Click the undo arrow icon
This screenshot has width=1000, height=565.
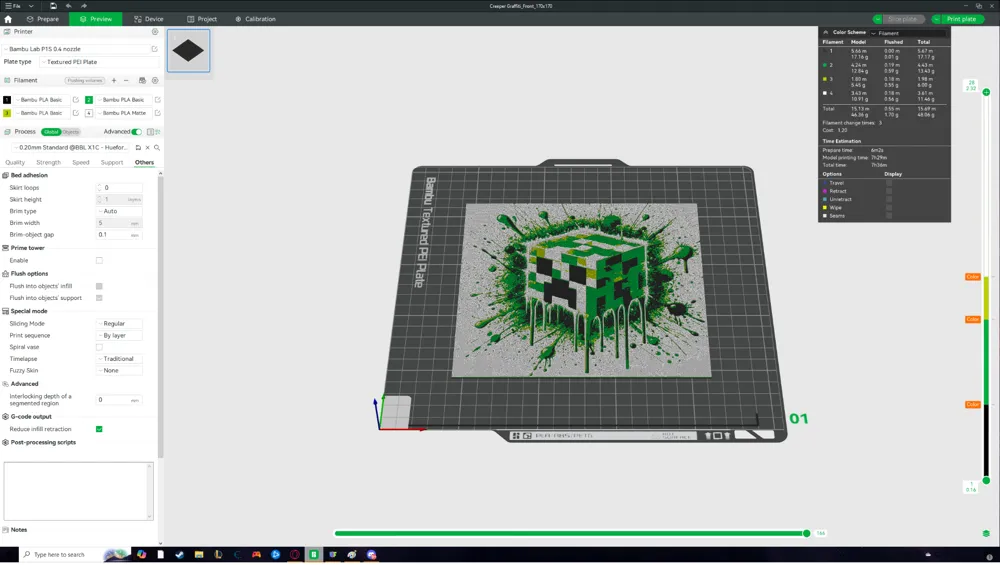click(x=69, y=6)
